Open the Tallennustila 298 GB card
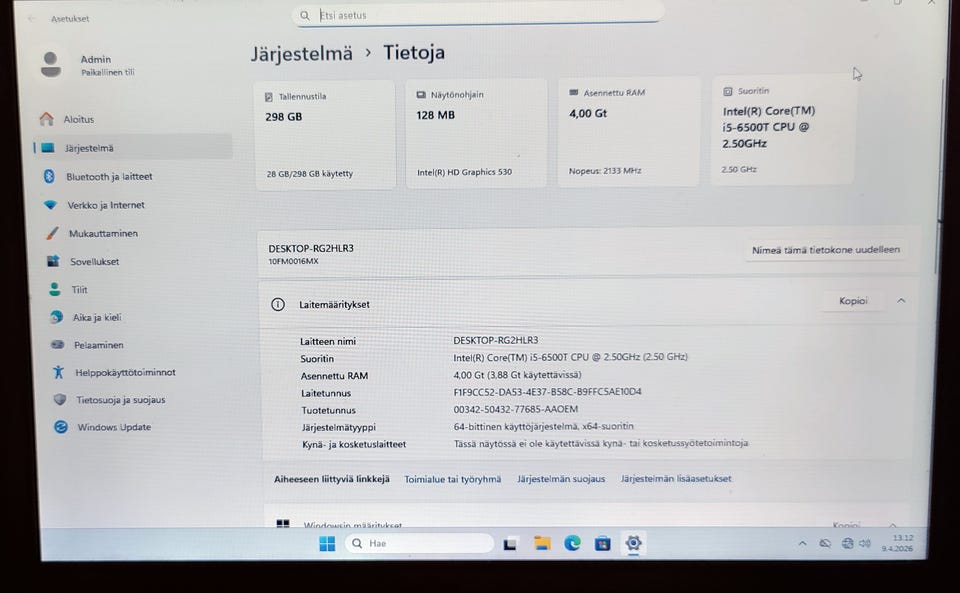 (x=325, y=135)
